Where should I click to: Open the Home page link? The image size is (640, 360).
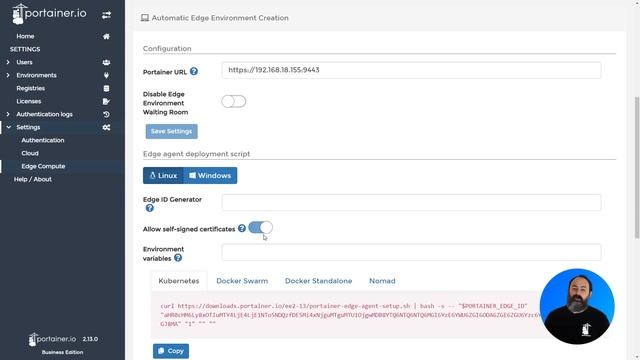pos(25,36)
